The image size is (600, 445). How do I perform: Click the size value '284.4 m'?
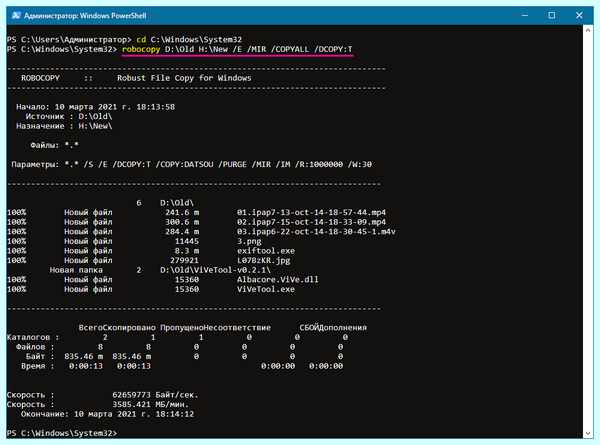coord(182,231)
